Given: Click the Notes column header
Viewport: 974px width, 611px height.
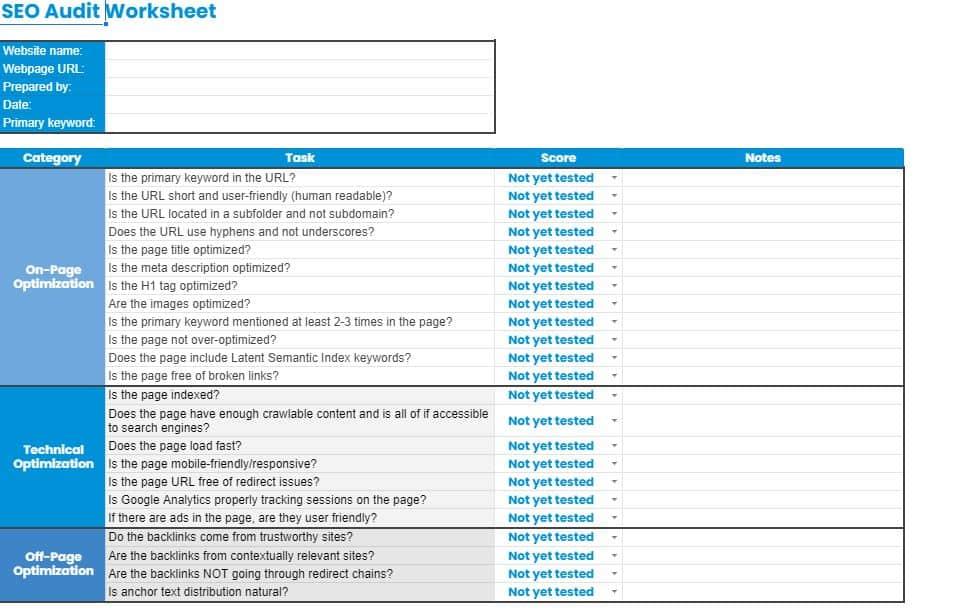Looking at the screenshot, I should 762,158.
